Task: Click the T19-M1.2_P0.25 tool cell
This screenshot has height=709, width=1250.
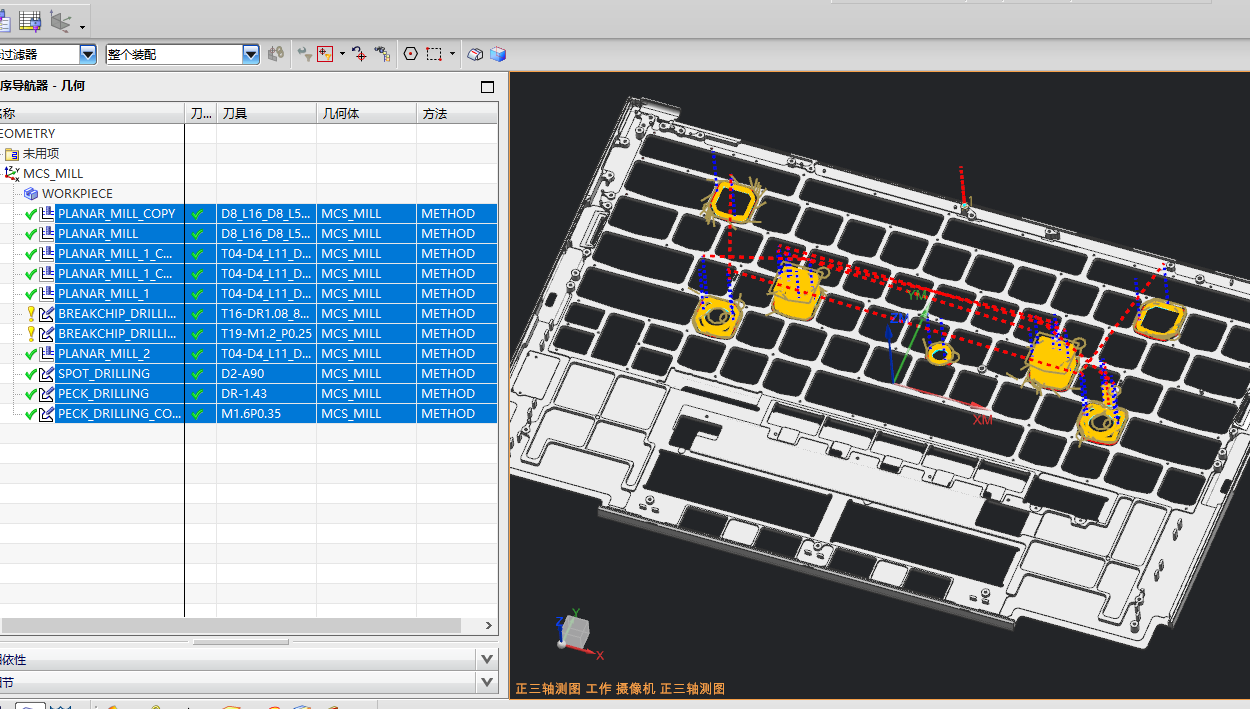Action: [267, 334]
